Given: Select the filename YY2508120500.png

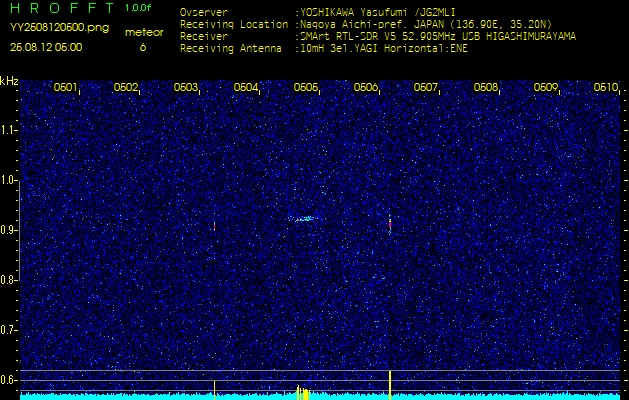Looking at the screenshot, I should click(59, 28).
